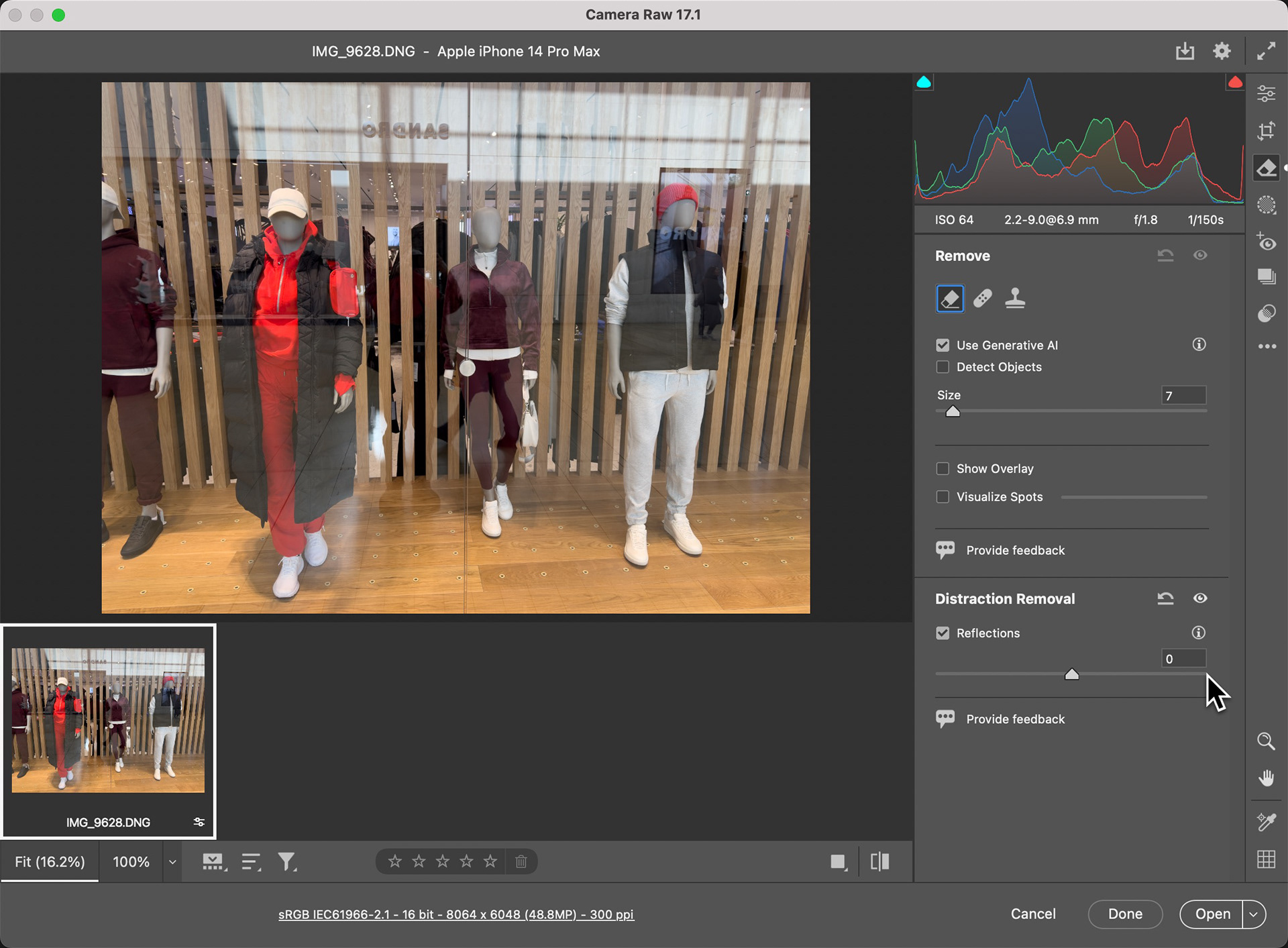1288x948 pixels.
Task: Open Camera Raw preferences gear
Action: 1222,51
